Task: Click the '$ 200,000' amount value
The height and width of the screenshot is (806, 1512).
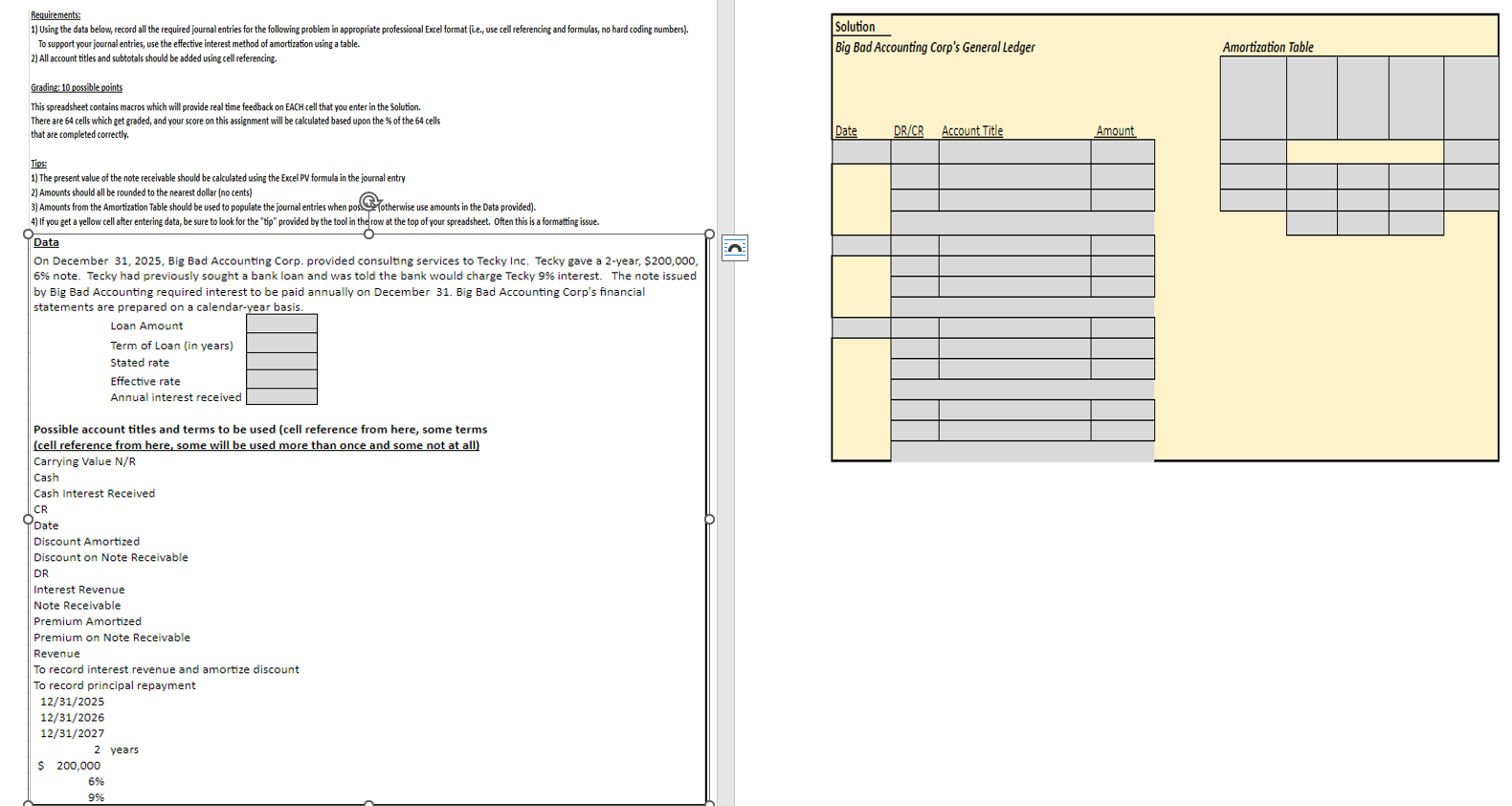Action: 69,766
